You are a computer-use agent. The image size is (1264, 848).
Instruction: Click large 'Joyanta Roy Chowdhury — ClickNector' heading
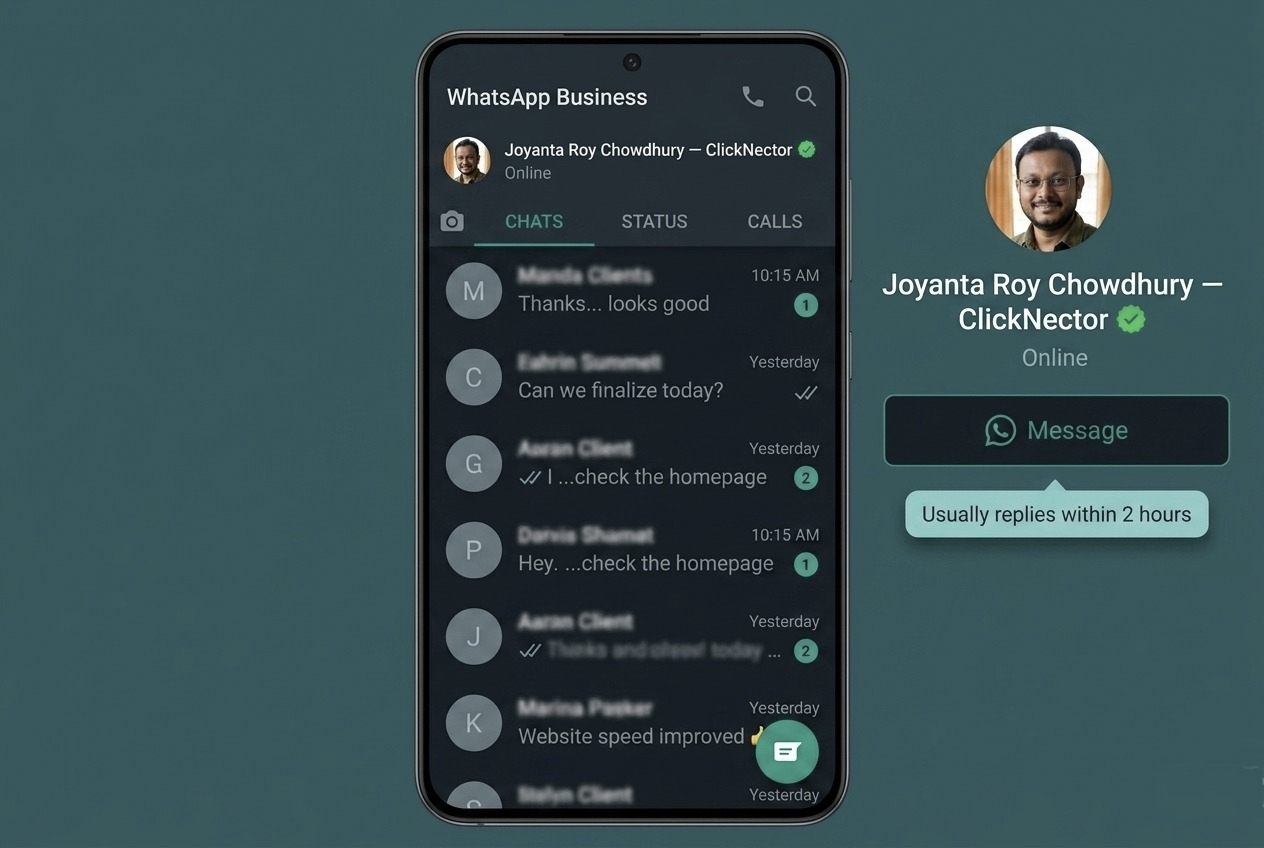pos(1052,302)
